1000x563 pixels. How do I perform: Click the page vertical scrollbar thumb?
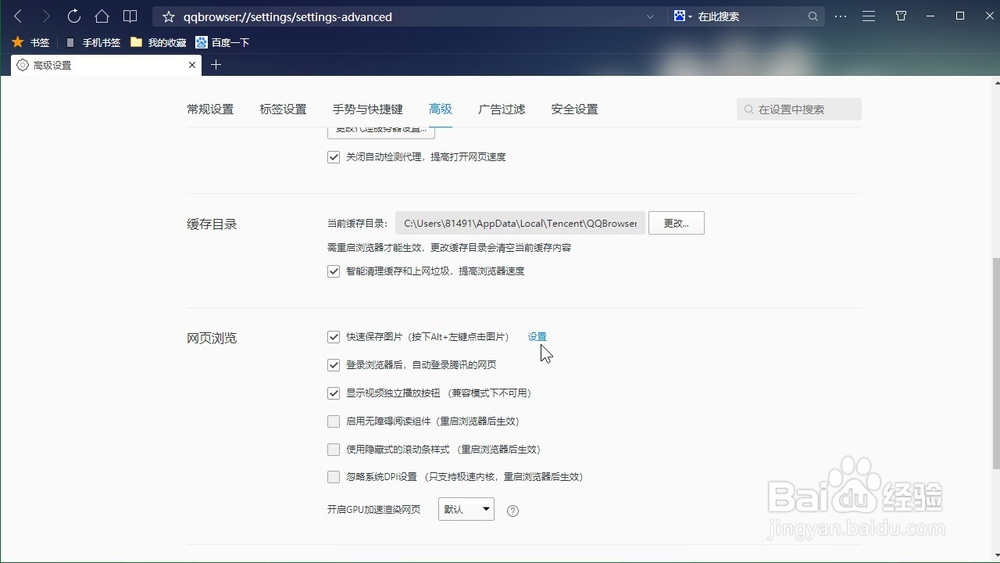(x=996, y=363)
